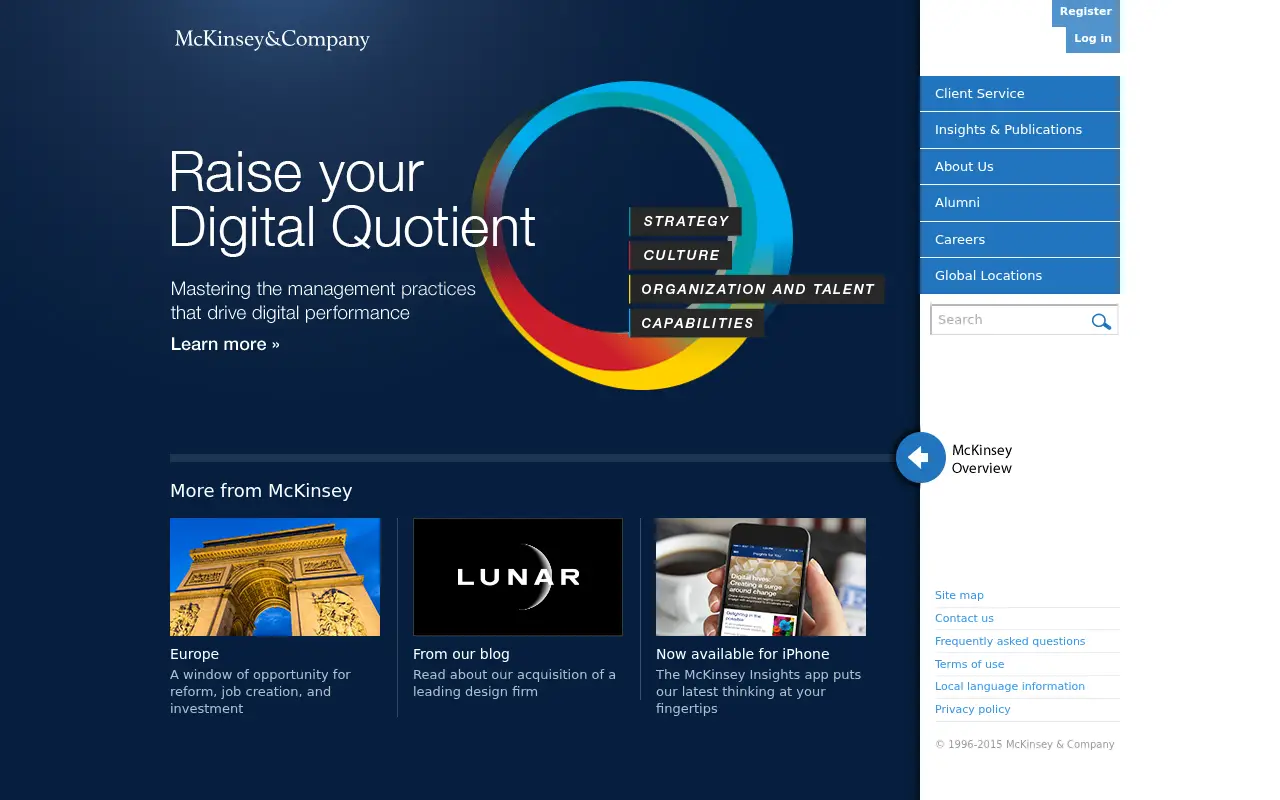Click the blue back arrow circle icon

point(920,458)
